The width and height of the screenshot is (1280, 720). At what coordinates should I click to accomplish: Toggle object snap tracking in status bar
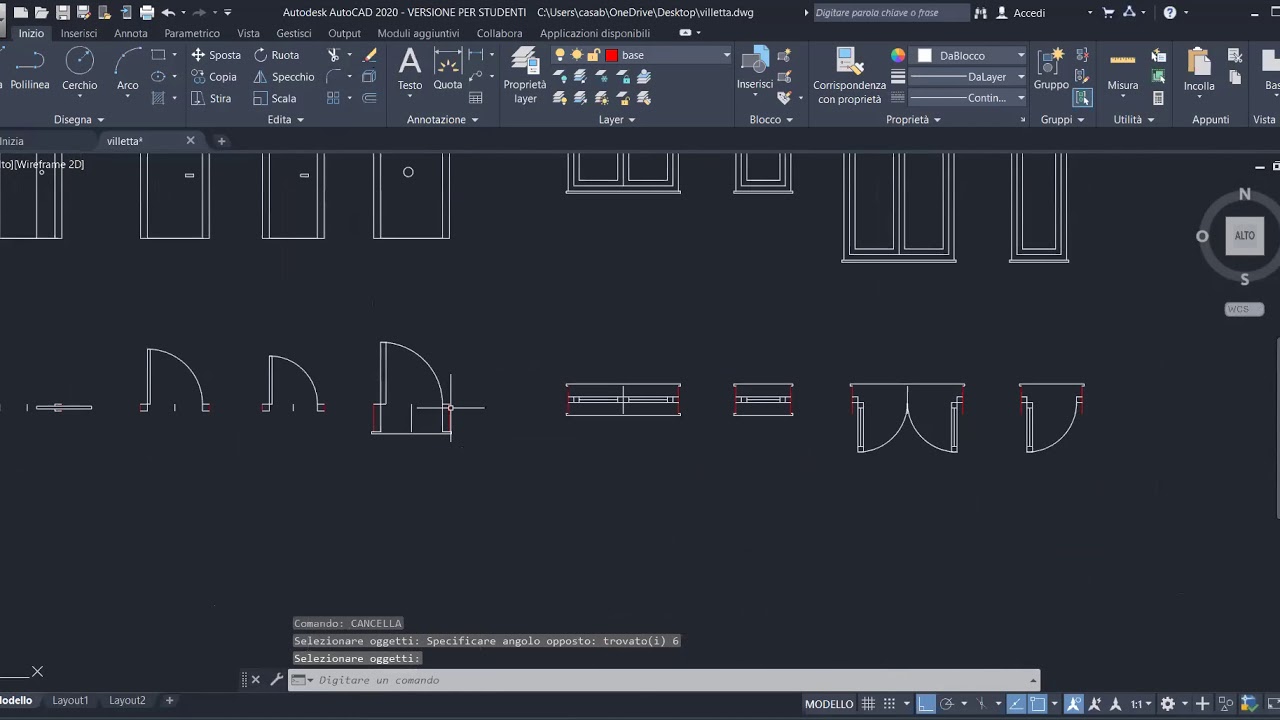pyautogui.click(x=1016, y=704)
